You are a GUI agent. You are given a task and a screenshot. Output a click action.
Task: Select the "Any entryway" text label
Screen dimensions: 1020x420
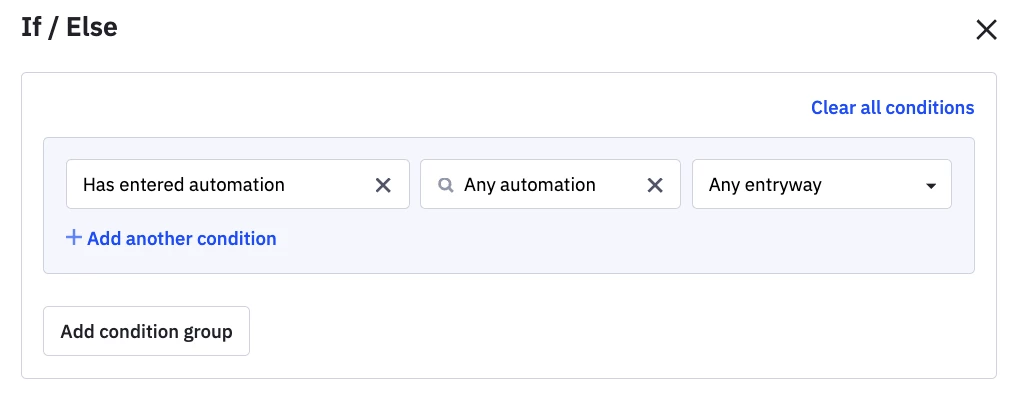click(765, 185)
